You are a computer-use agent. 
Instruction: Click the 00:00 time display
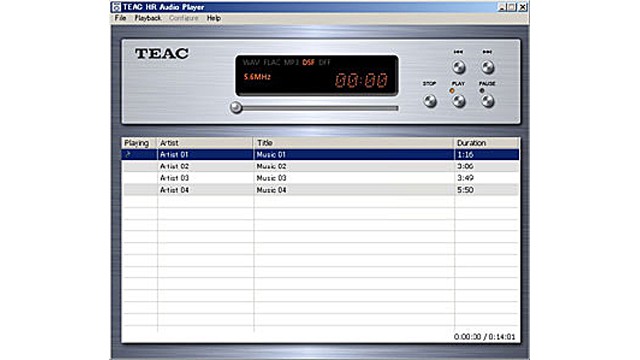(361, 80)
